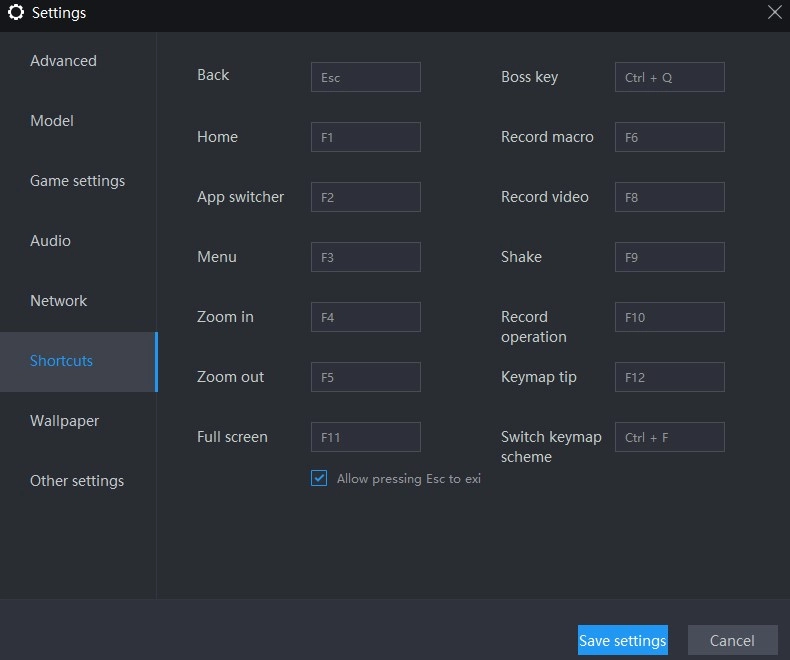Image resolution: width=790 pixels, height=660 pixels.
Task: Edit Switch keymap scheme field Ctrl + F
Action: [x=670, y=437]
